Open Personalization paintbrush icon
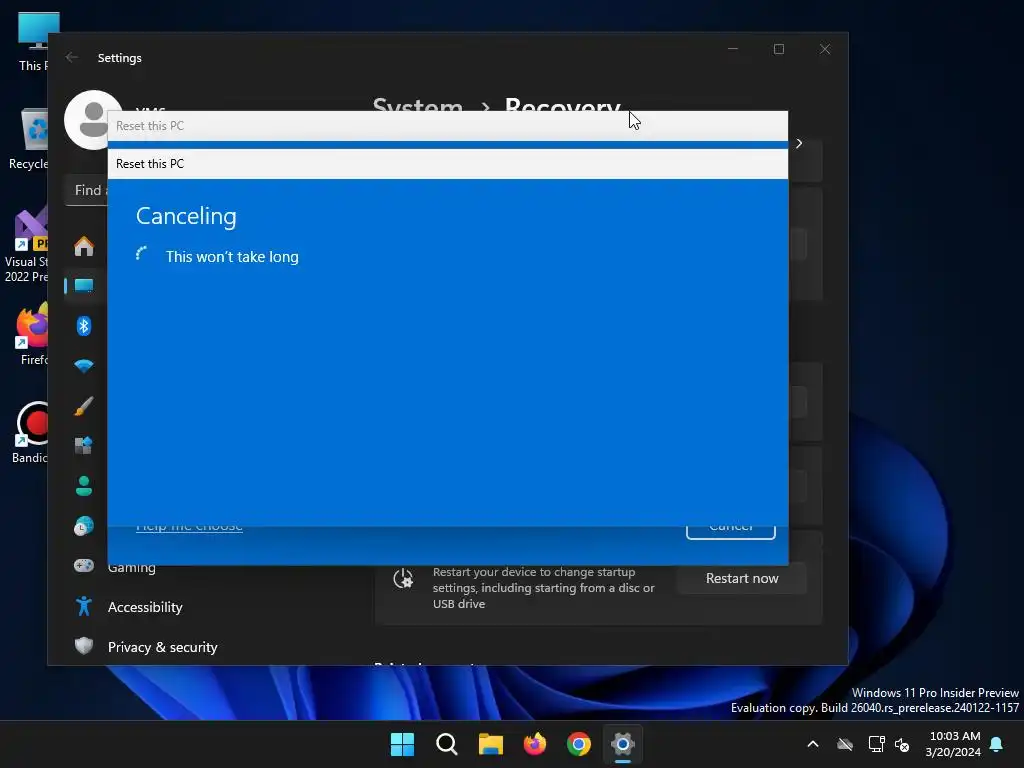Image resolution: width=1024 pixels, height=768 pixels. pos(84,406)
